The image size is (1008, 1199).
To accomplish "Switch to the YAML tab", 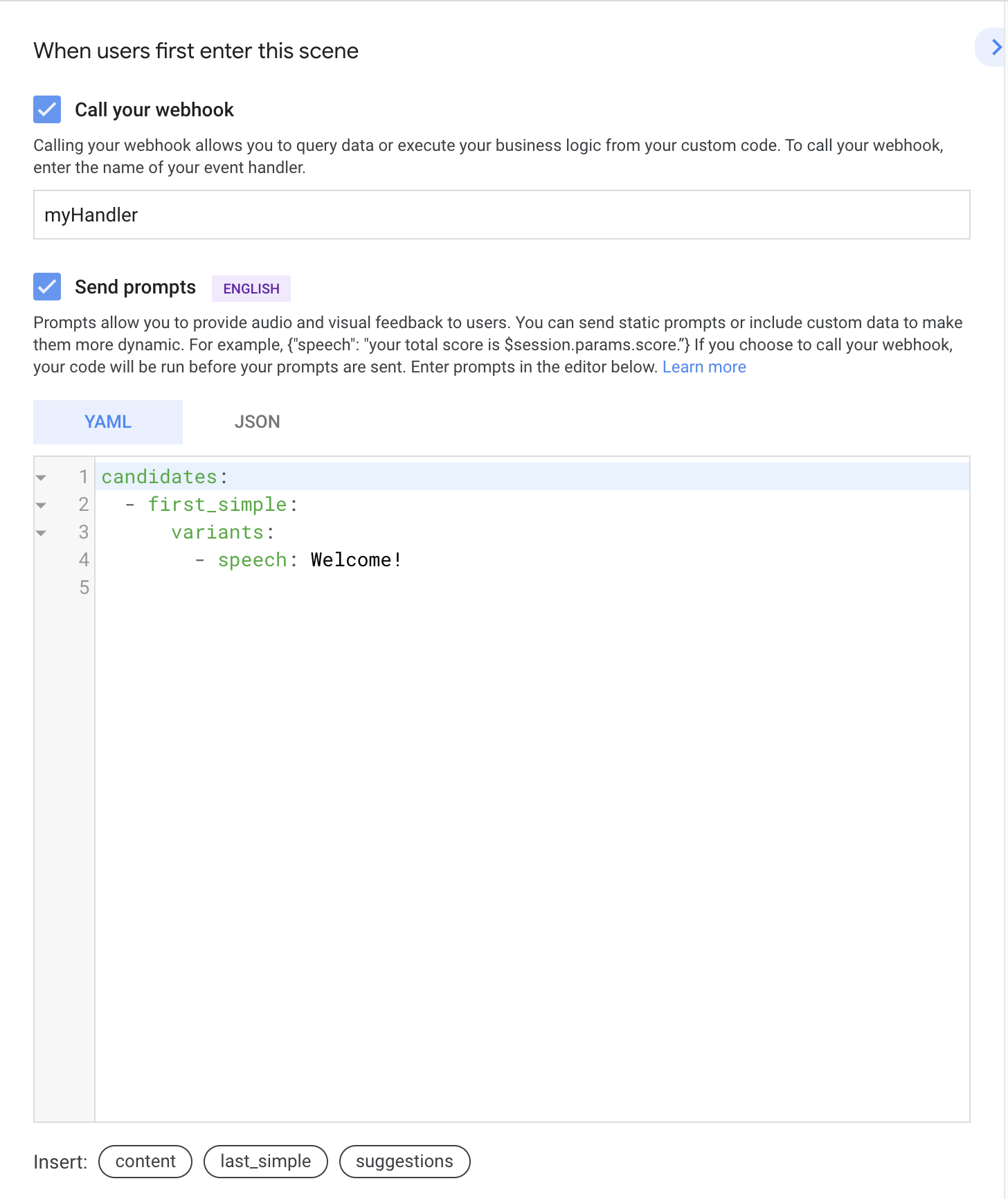I will click(x=108, y=422).
